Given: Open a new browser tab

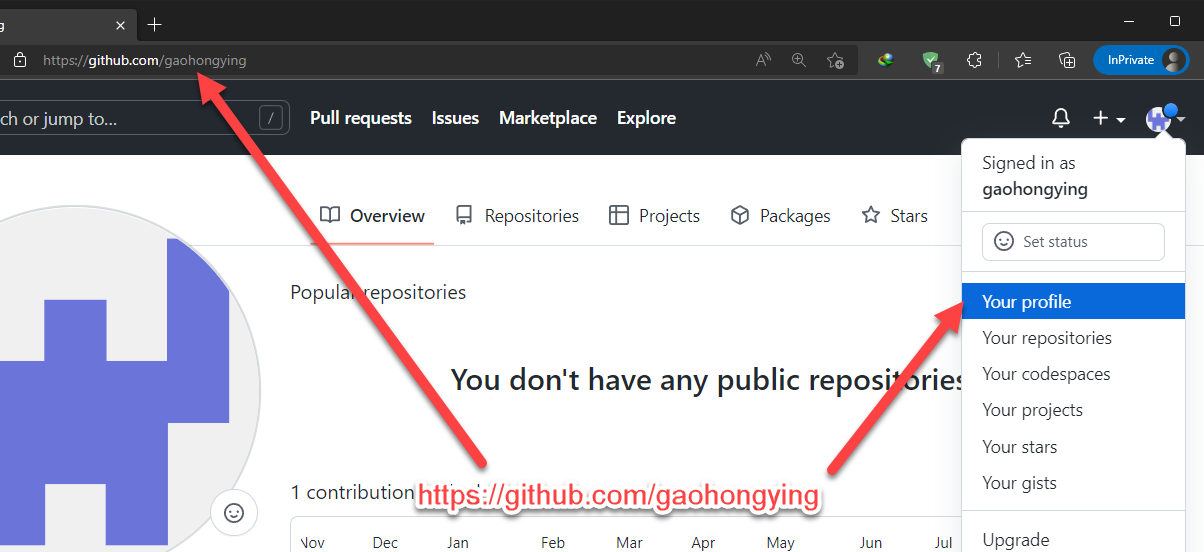Looking at the screenshot, I should pos(154,24).
